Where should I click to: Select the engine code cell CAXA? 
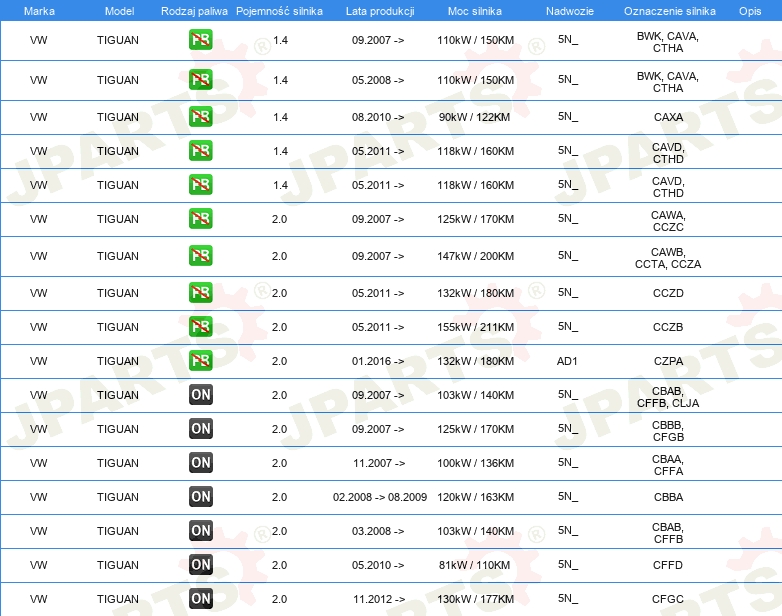click(668, 117)
